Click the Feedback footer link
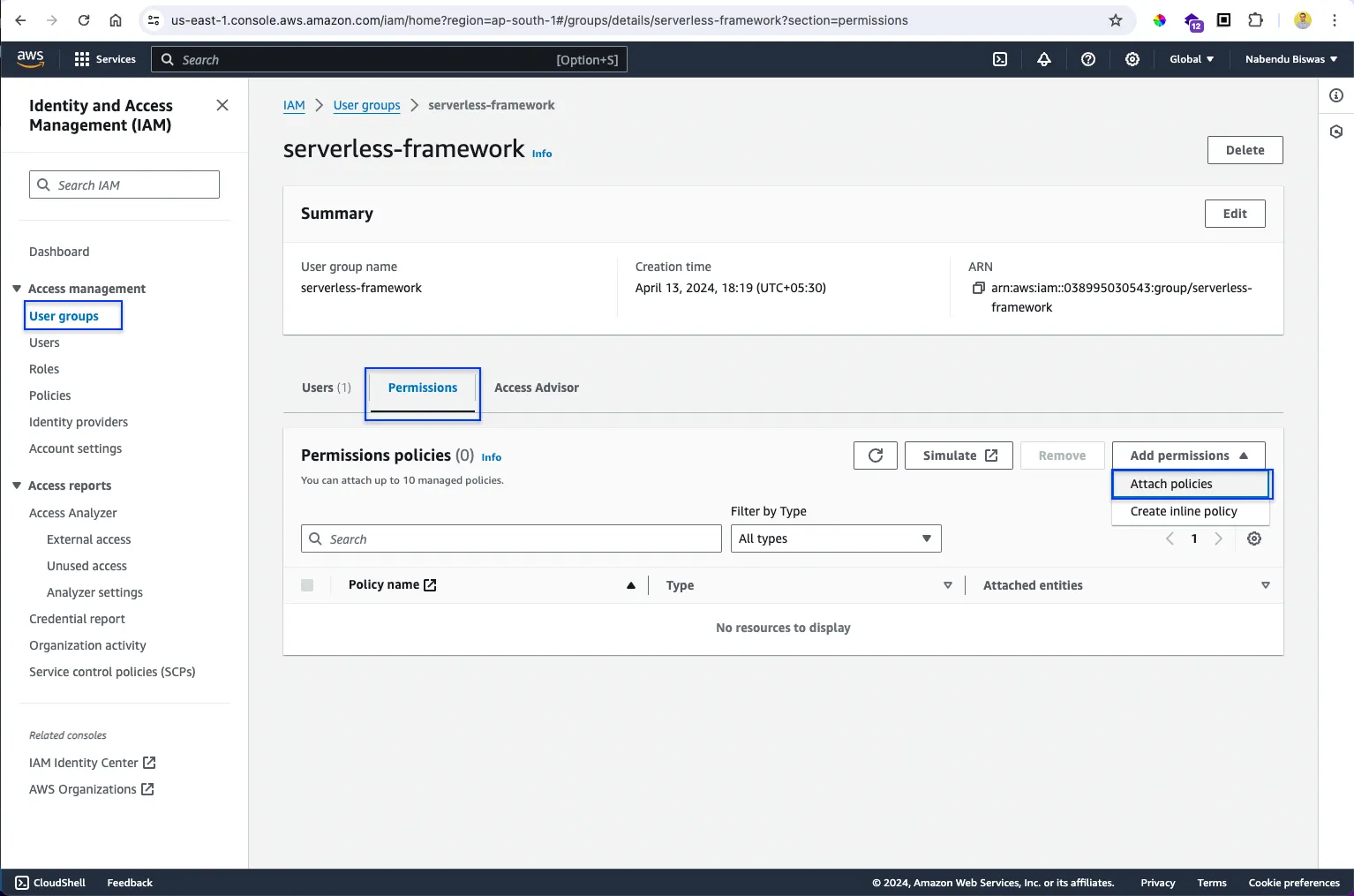 coord(130,883)
